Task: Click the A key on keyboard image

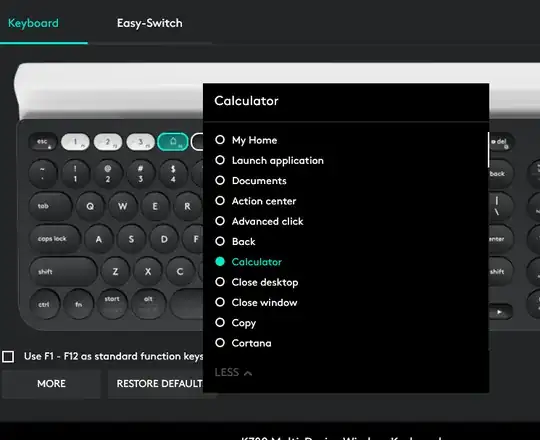Action: pos(98,239)
